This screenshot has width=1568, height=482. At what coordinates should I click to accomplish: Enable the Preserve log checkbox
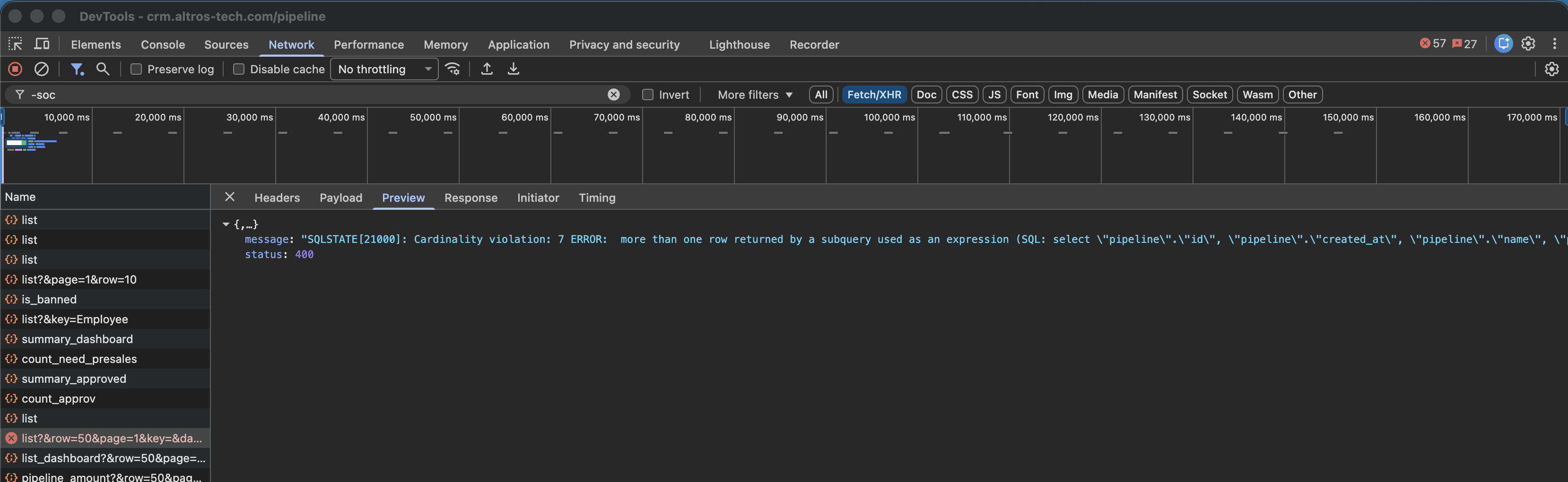136,69
